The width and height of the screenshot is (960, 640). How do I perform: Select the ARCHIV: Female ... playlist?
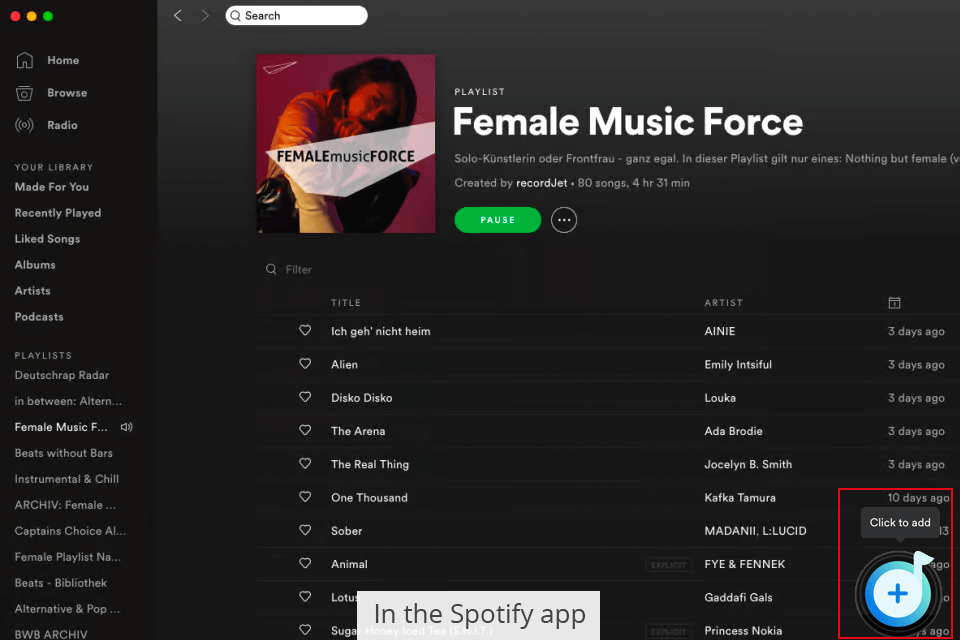click(x=65, y=505)
